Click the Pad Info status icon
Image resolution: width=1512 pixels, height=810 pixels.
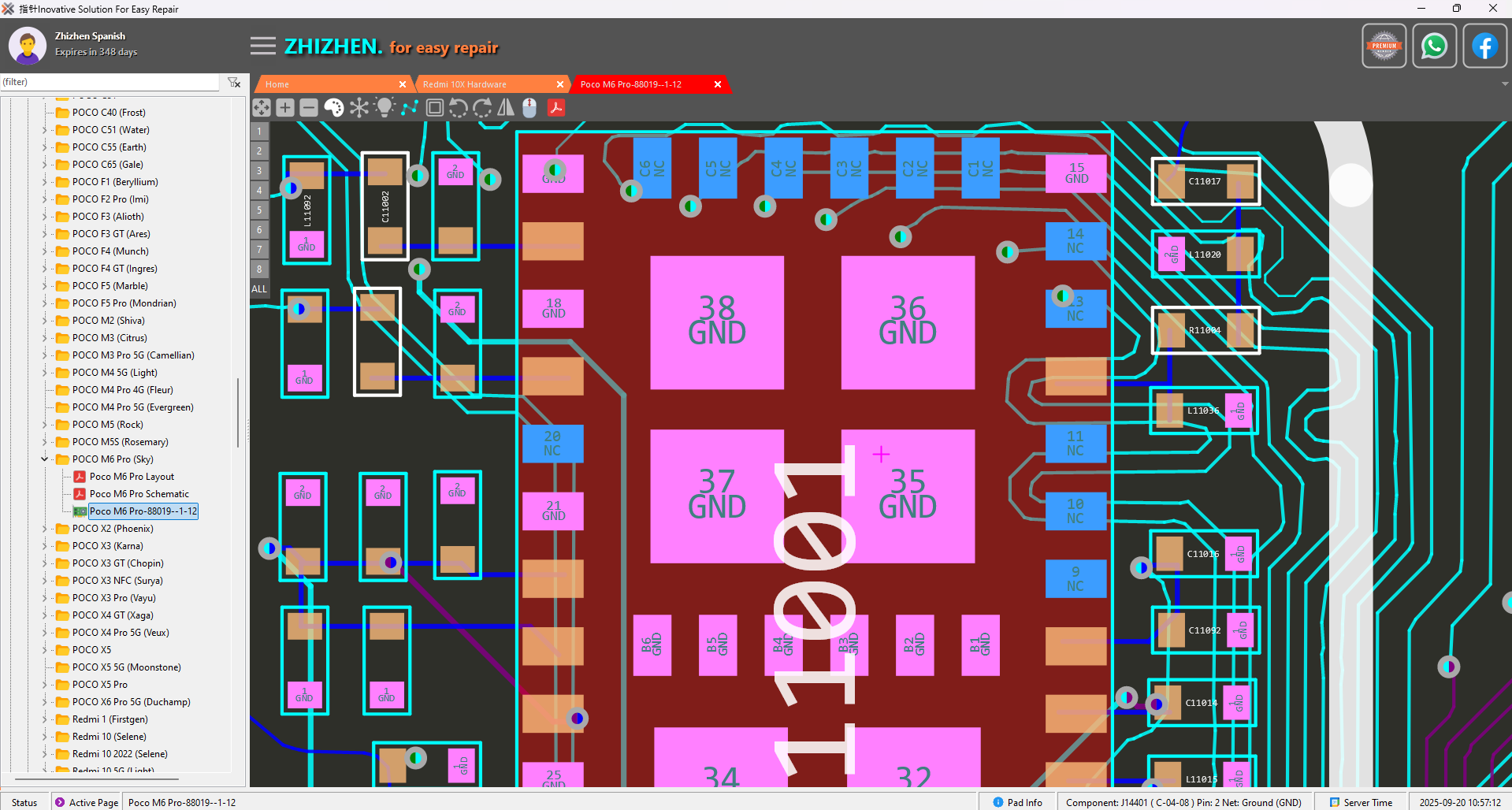tap(998, 802)
